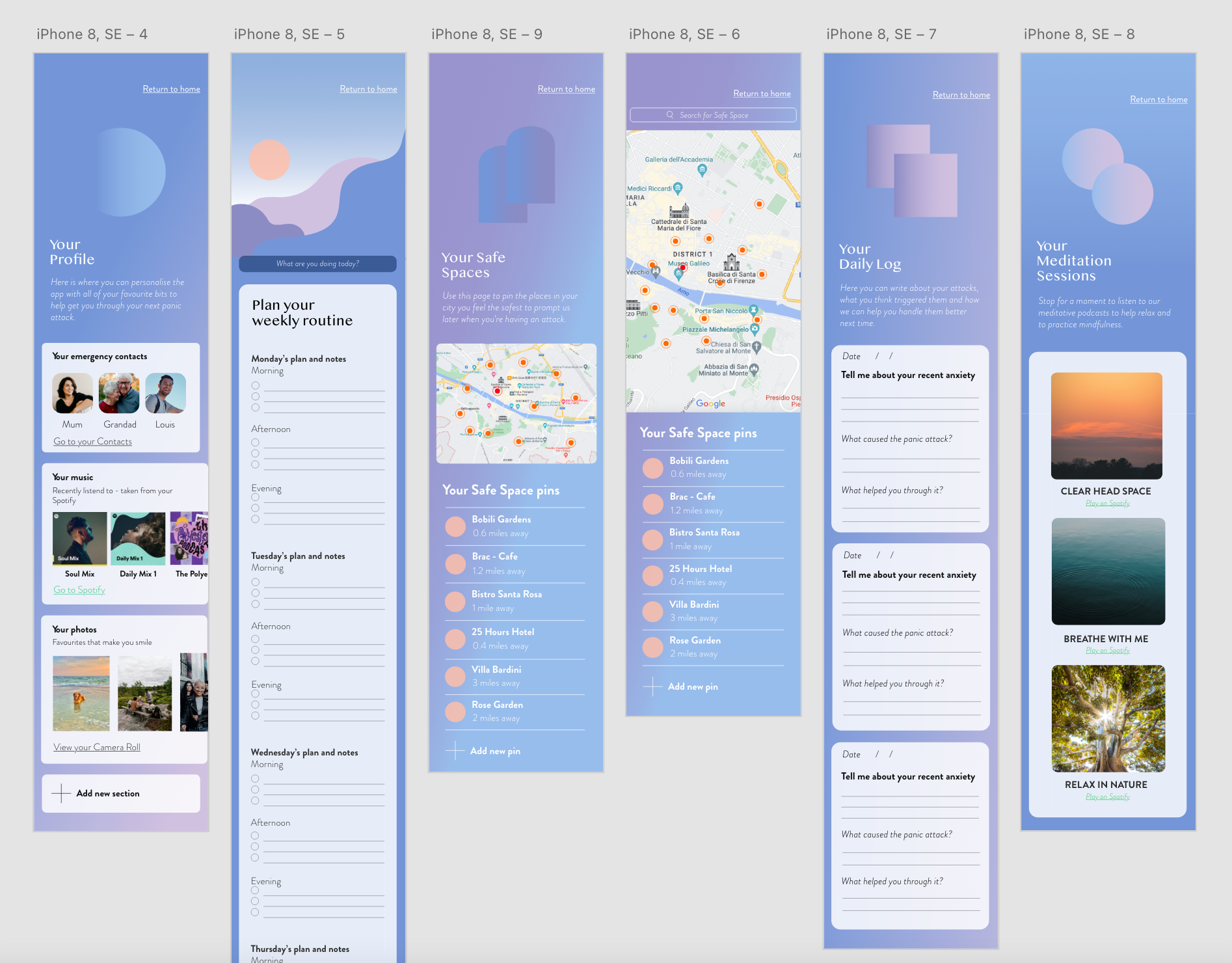Select first Monday Afternoon radio circle

point(256,443)
